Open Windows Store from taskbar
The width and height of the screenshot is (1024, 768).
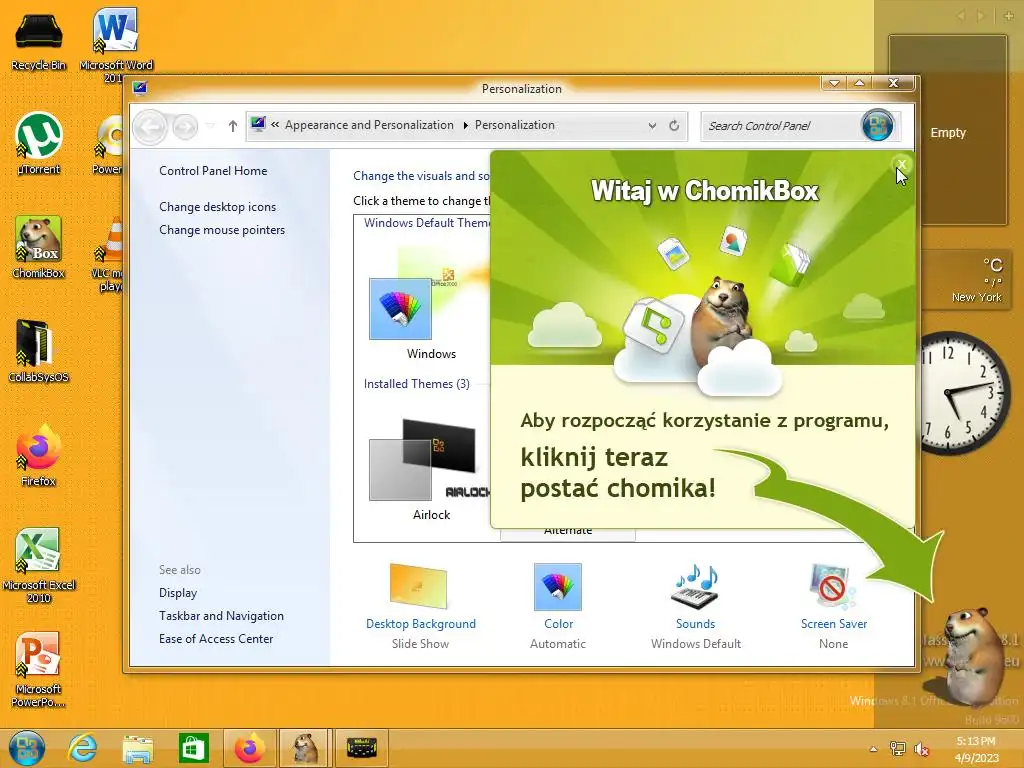pos(193,748)
